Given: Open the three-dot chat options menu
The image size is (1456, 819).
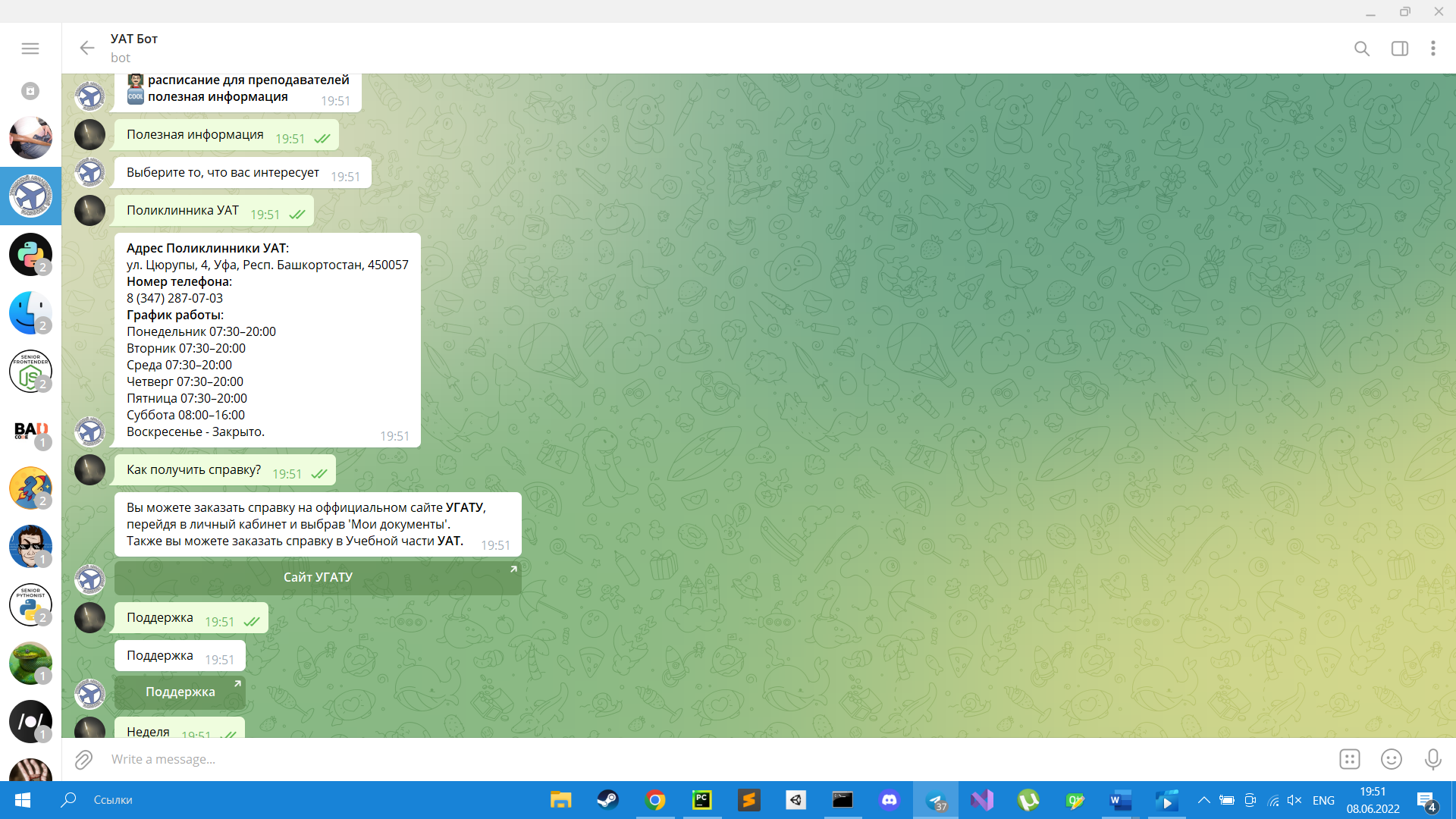Looking at the screenshot, I should (1432, 49).
